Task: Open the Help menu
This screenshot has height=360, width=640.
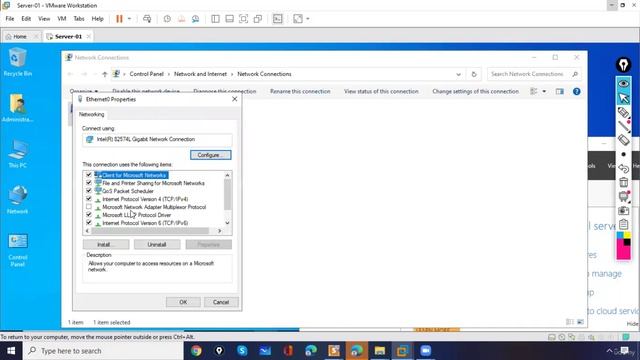Action: (x=97, y=19)
